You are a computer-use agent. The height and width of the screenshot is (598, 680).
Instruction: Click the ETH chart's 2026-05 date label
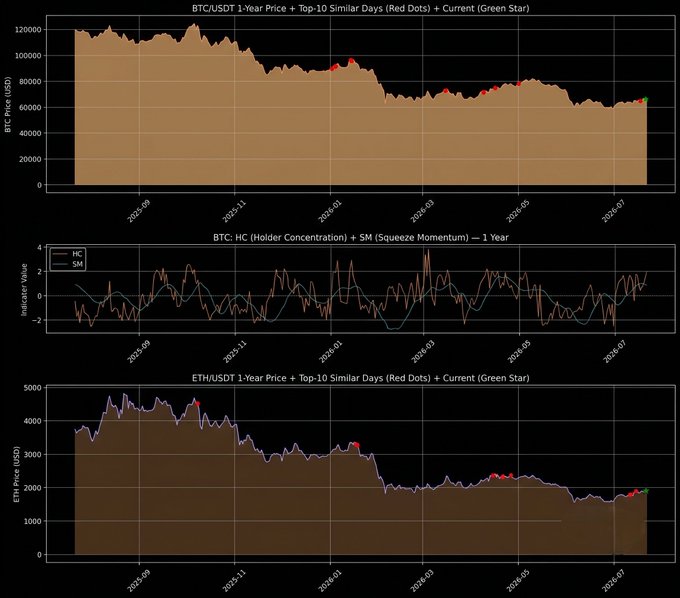pyautogui.click(x=518, y=581)
